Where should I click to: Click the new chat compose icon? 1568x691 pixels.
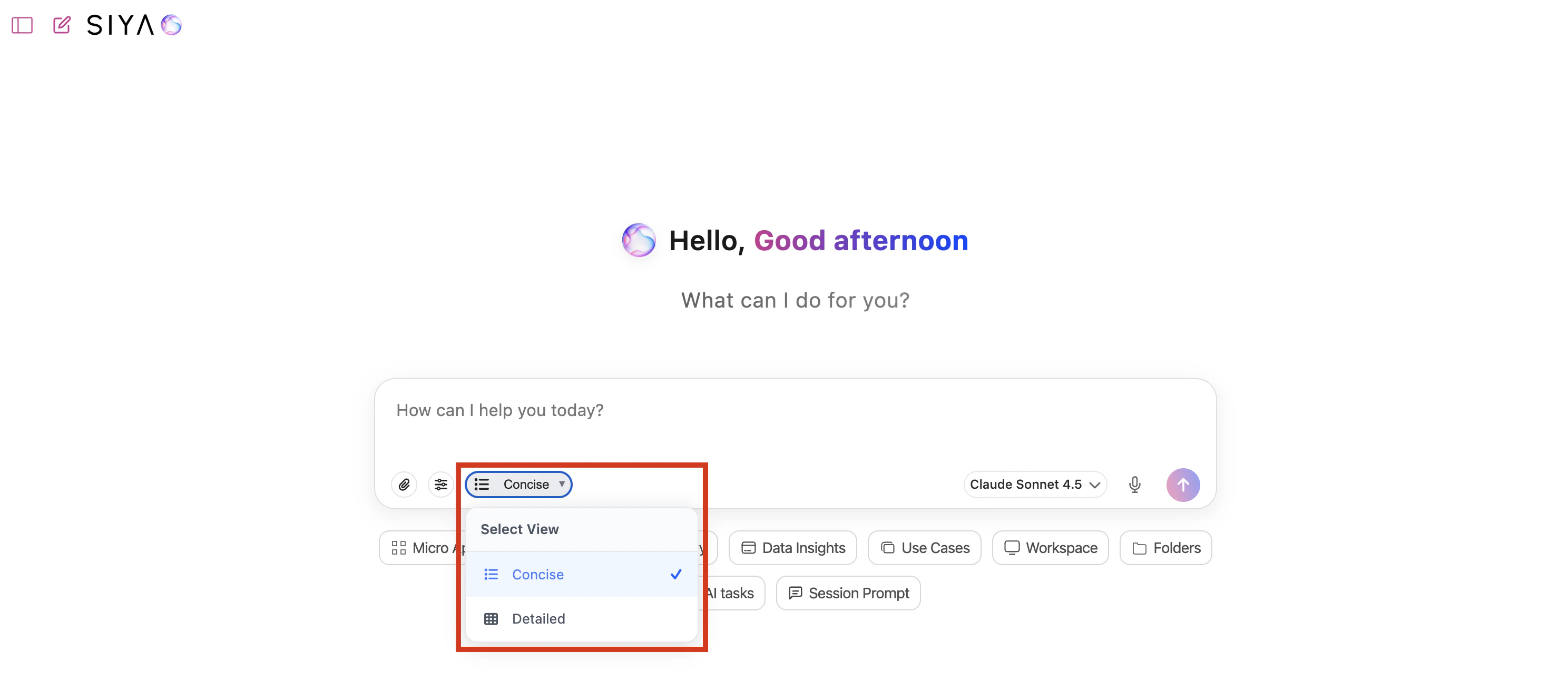coord(62,25)
